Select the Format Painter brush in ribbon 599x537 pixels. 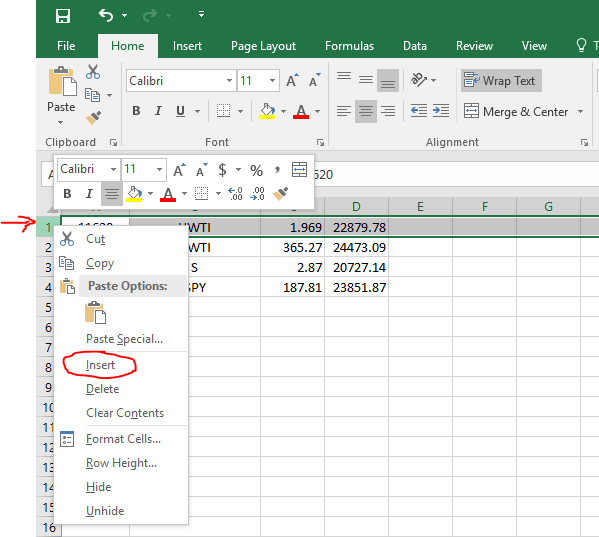click(93, 118)
